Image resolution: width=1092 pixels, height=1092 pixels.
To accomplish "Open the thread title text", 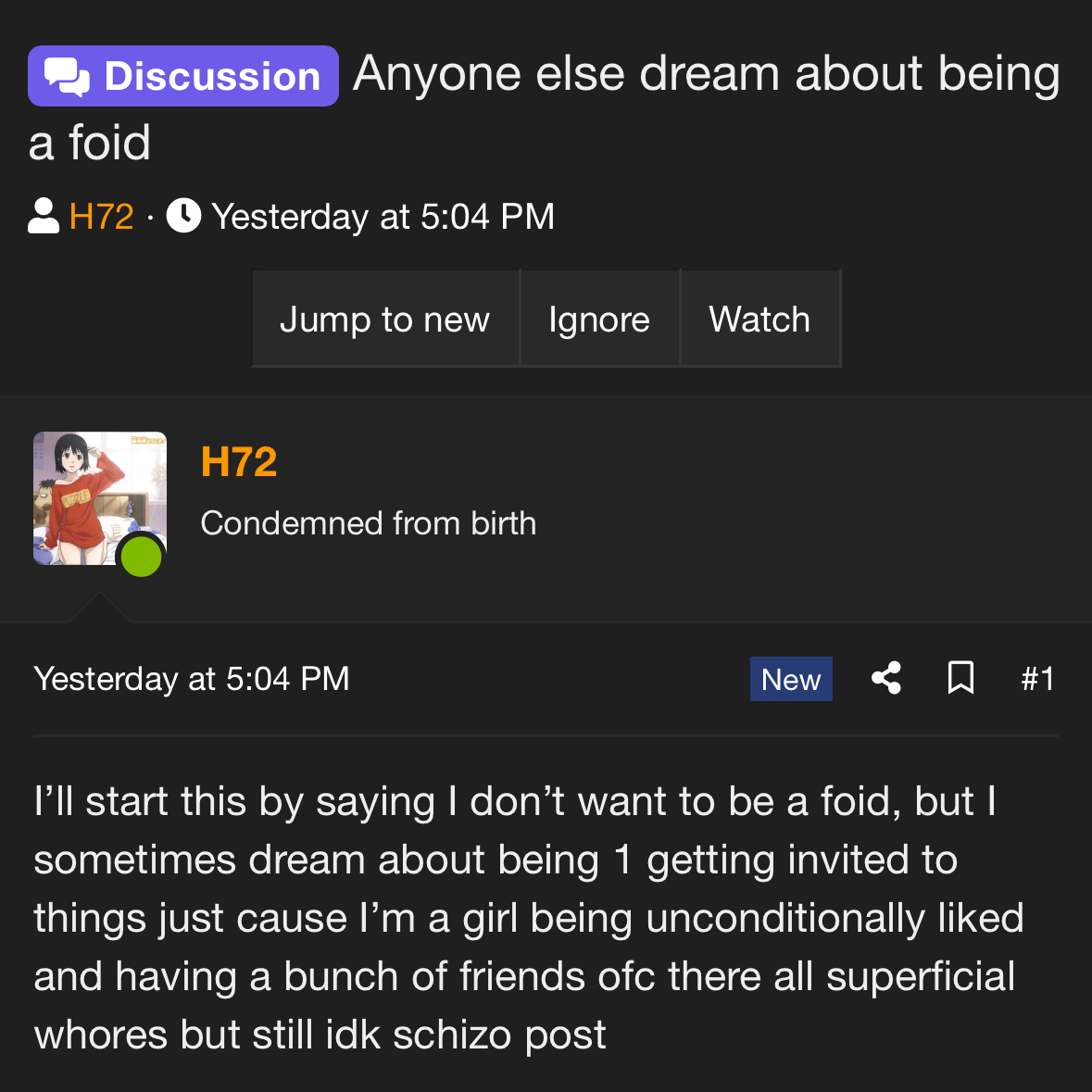I will coord(545,107).
